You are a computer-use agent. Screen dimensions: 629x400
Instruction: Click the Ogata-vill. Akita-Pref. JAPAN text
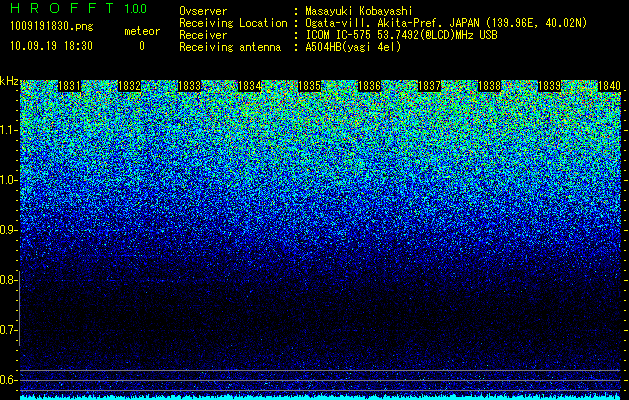coord(446,23)
